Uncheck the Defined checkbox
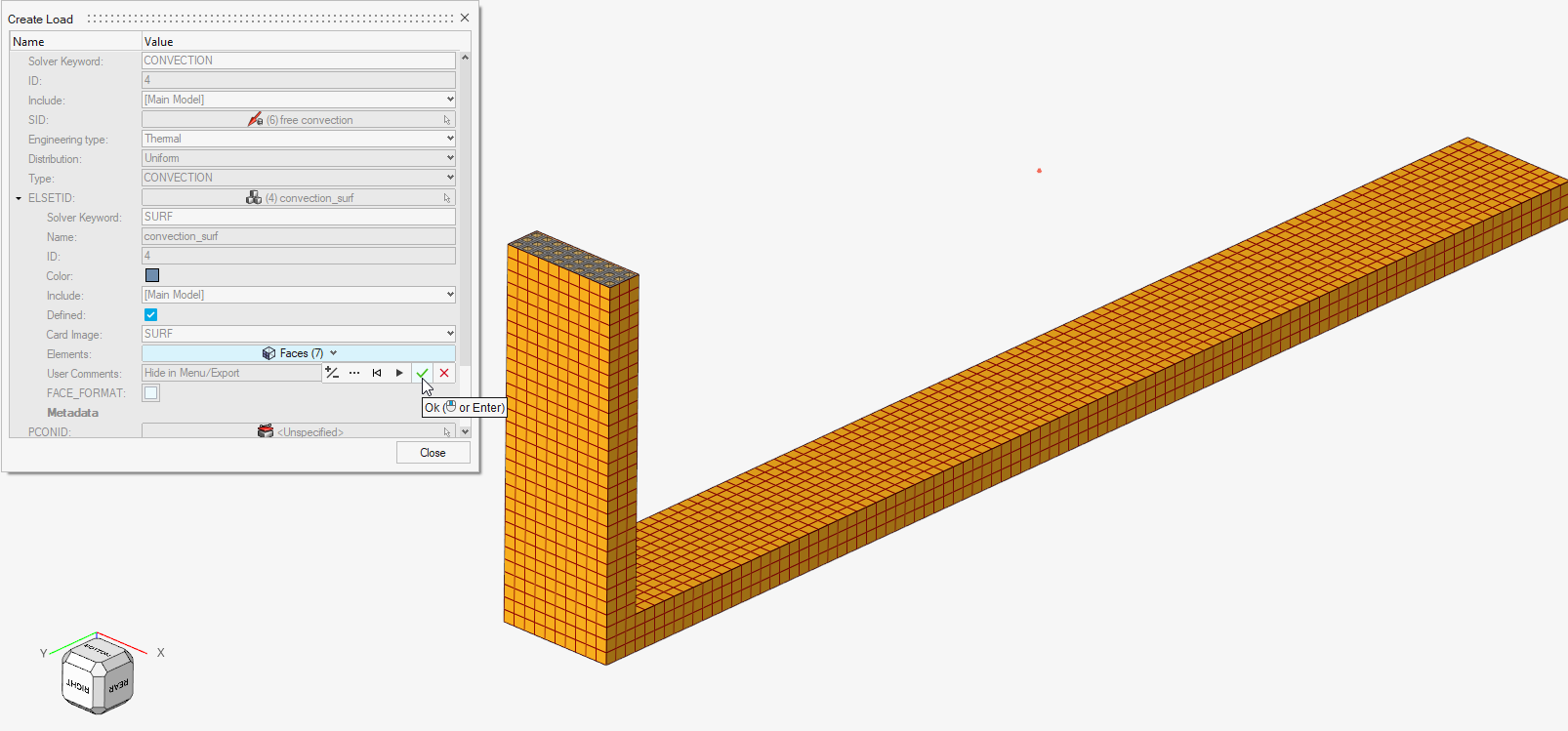This screenshot has width=1568, height=731. coord(150,314)
